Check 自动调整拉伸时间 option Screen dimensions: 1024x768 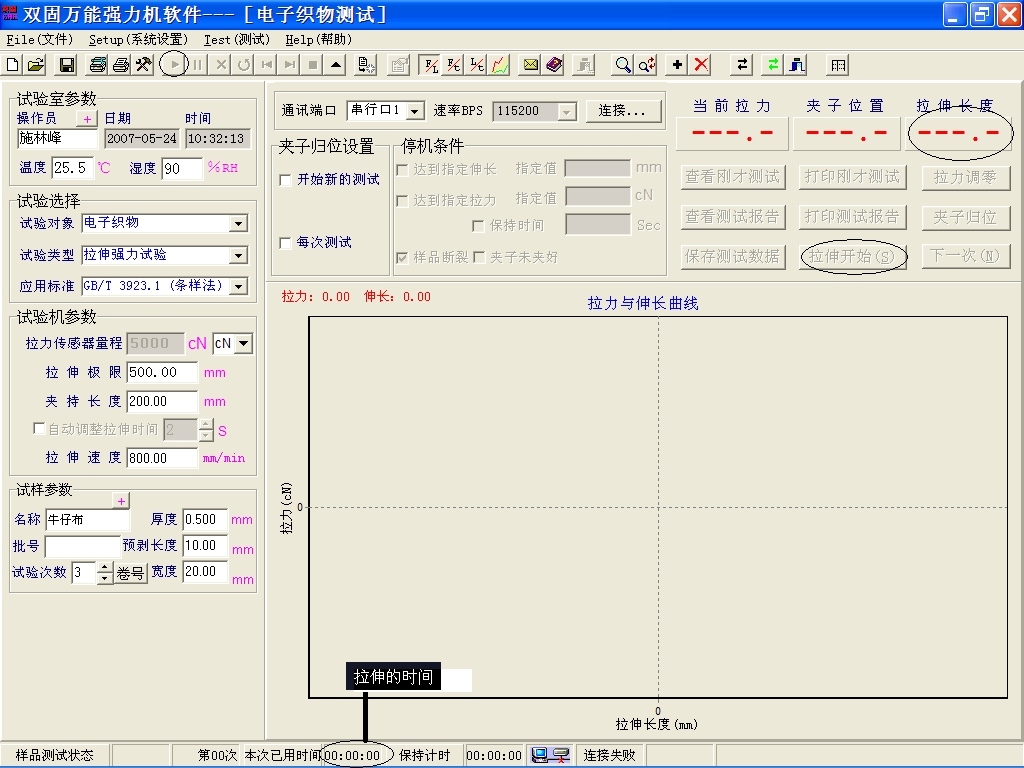(40, 429)
